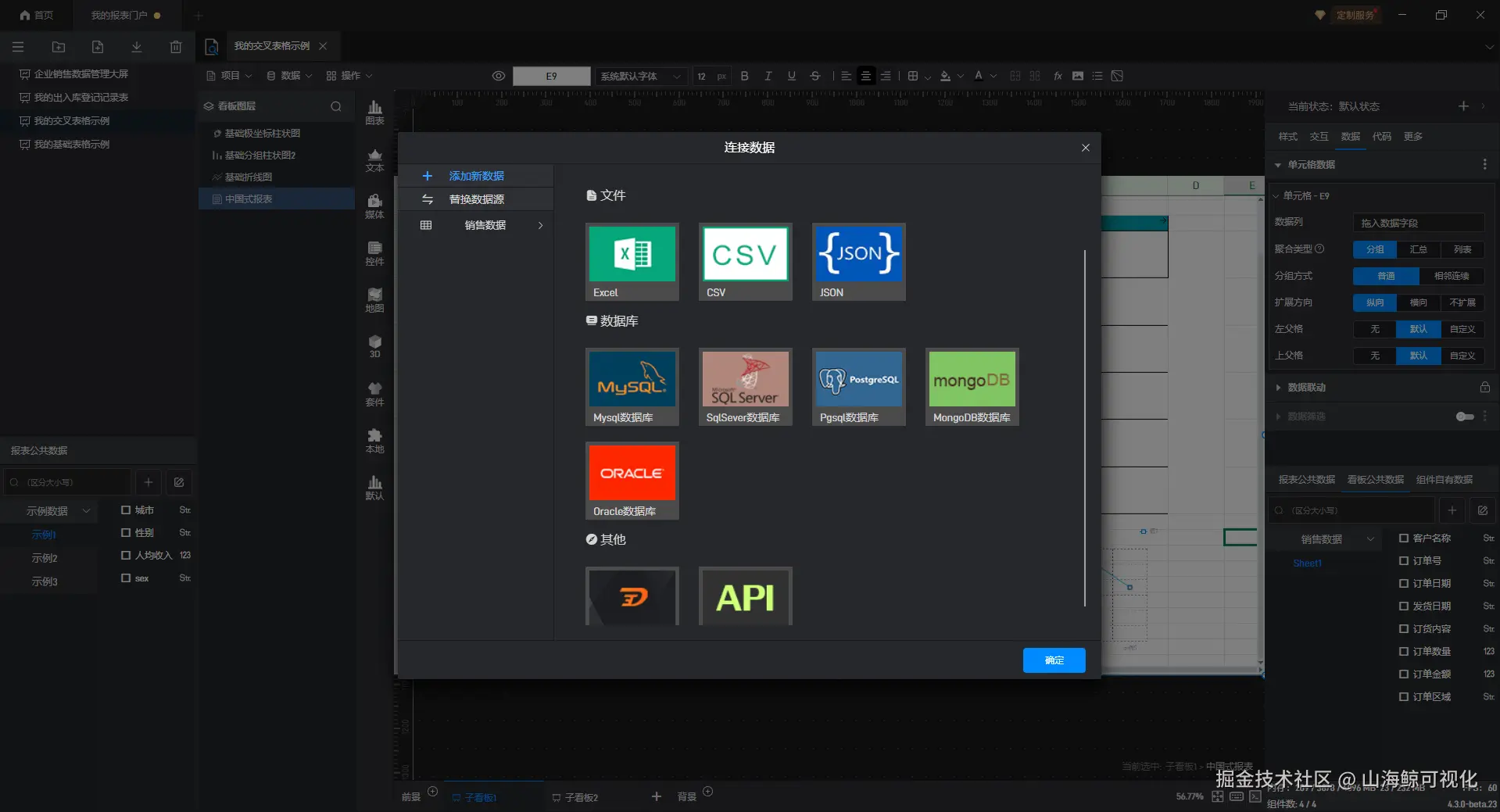Open the 项目 dropdown menu

tap(229, 76)
